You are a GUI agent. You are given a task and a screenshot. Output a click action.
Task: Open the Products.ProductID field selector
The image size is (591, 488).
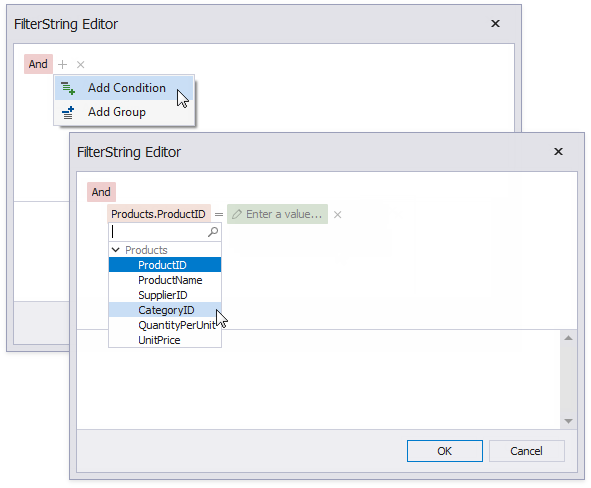(159, 214)
